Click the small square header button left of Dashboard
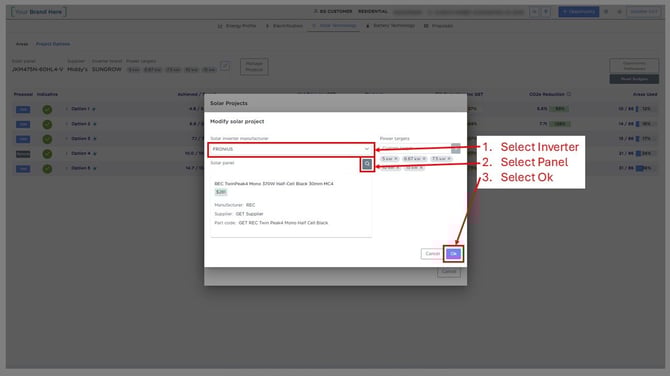Image resolution: width=670 pixels, height=376 pixels. 534,12
